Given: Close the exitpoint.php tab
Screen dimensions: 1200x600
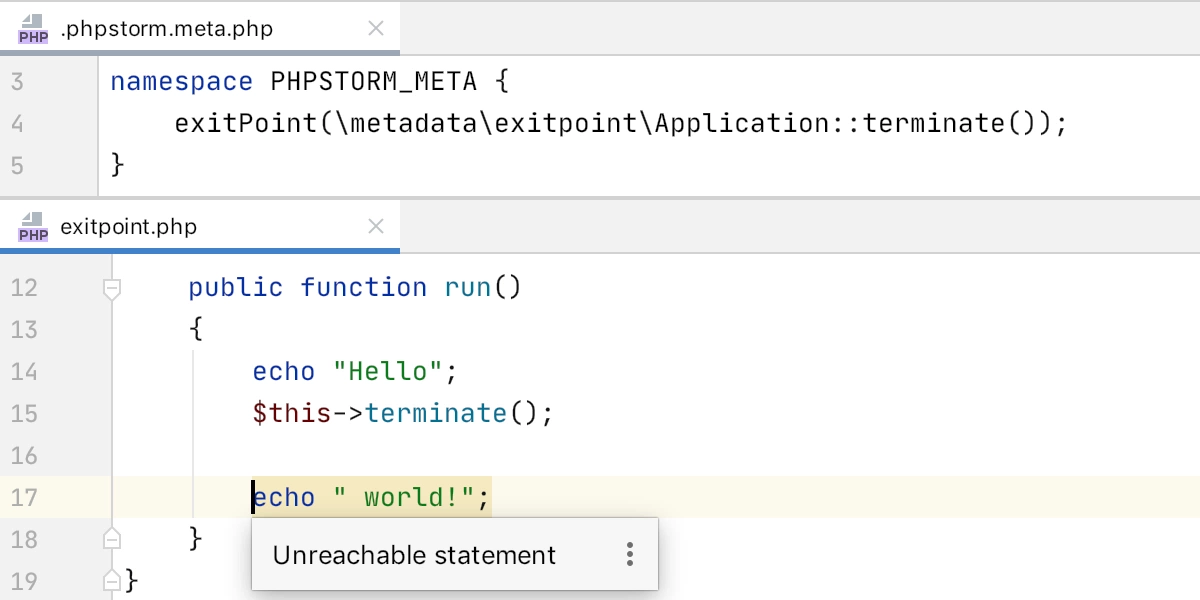Looking at the screenshot, I should 376,227.
